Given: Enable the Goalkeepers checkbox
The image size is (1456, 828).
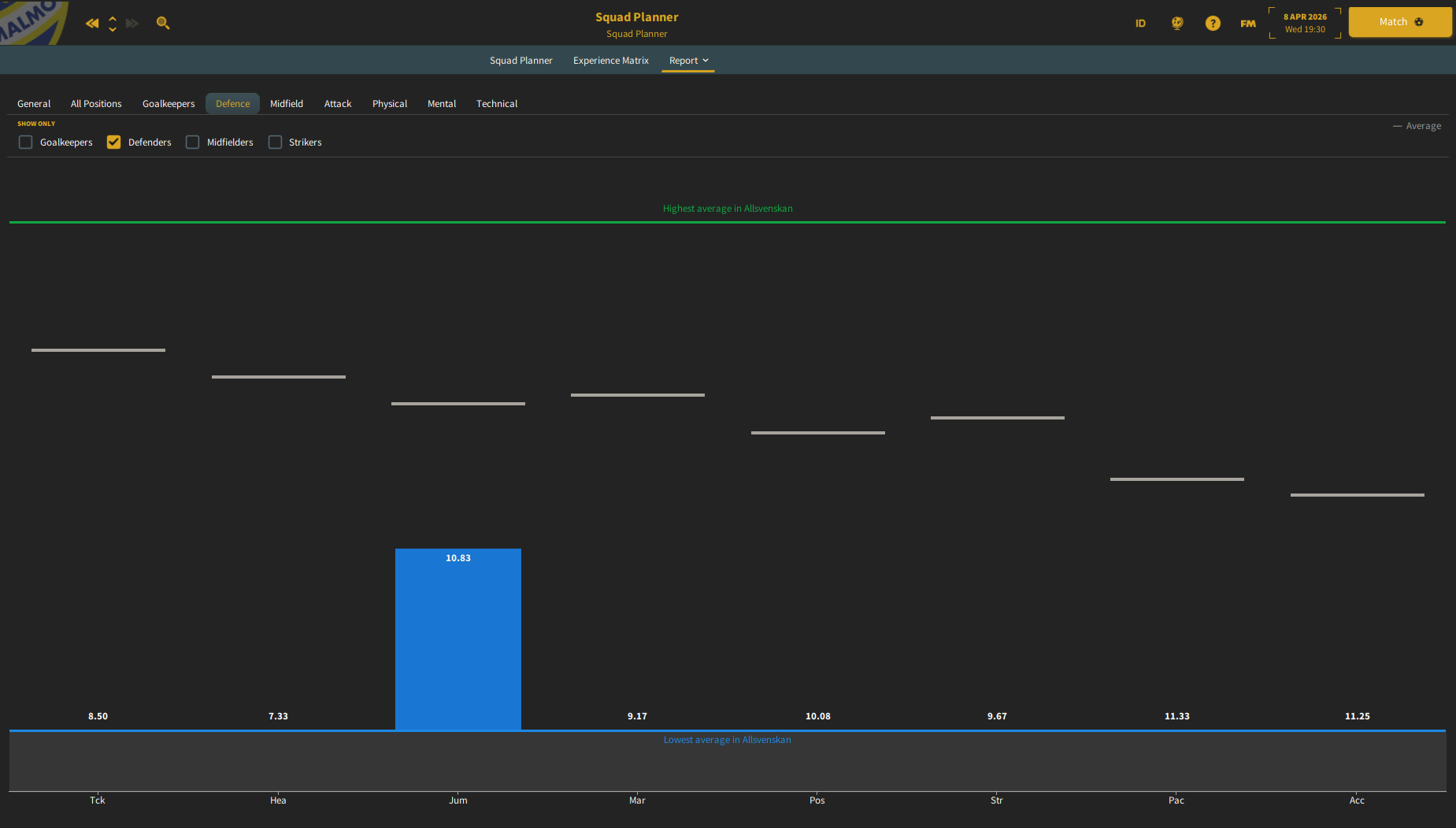Looking at the screenshot, I should (x=26, y=142).
